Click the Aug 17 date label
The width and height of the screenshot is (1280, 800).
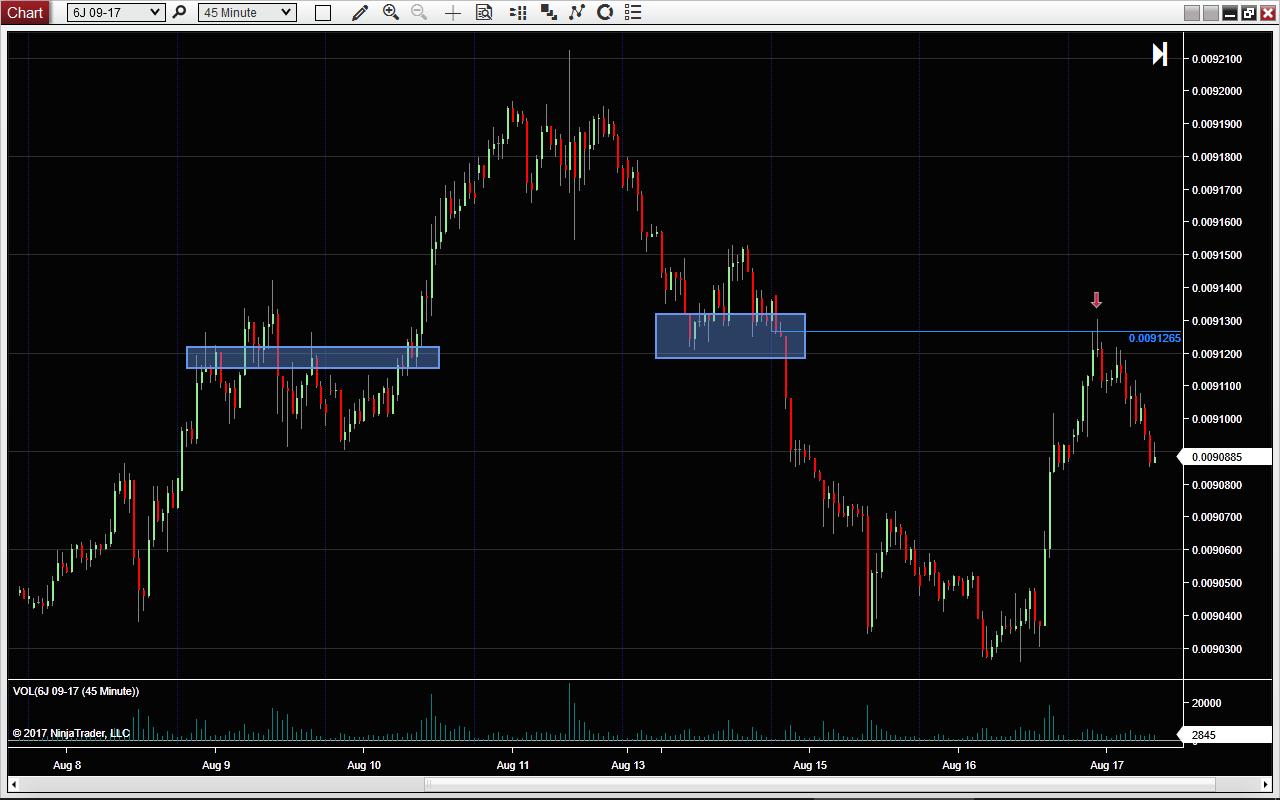point(1107,765)
